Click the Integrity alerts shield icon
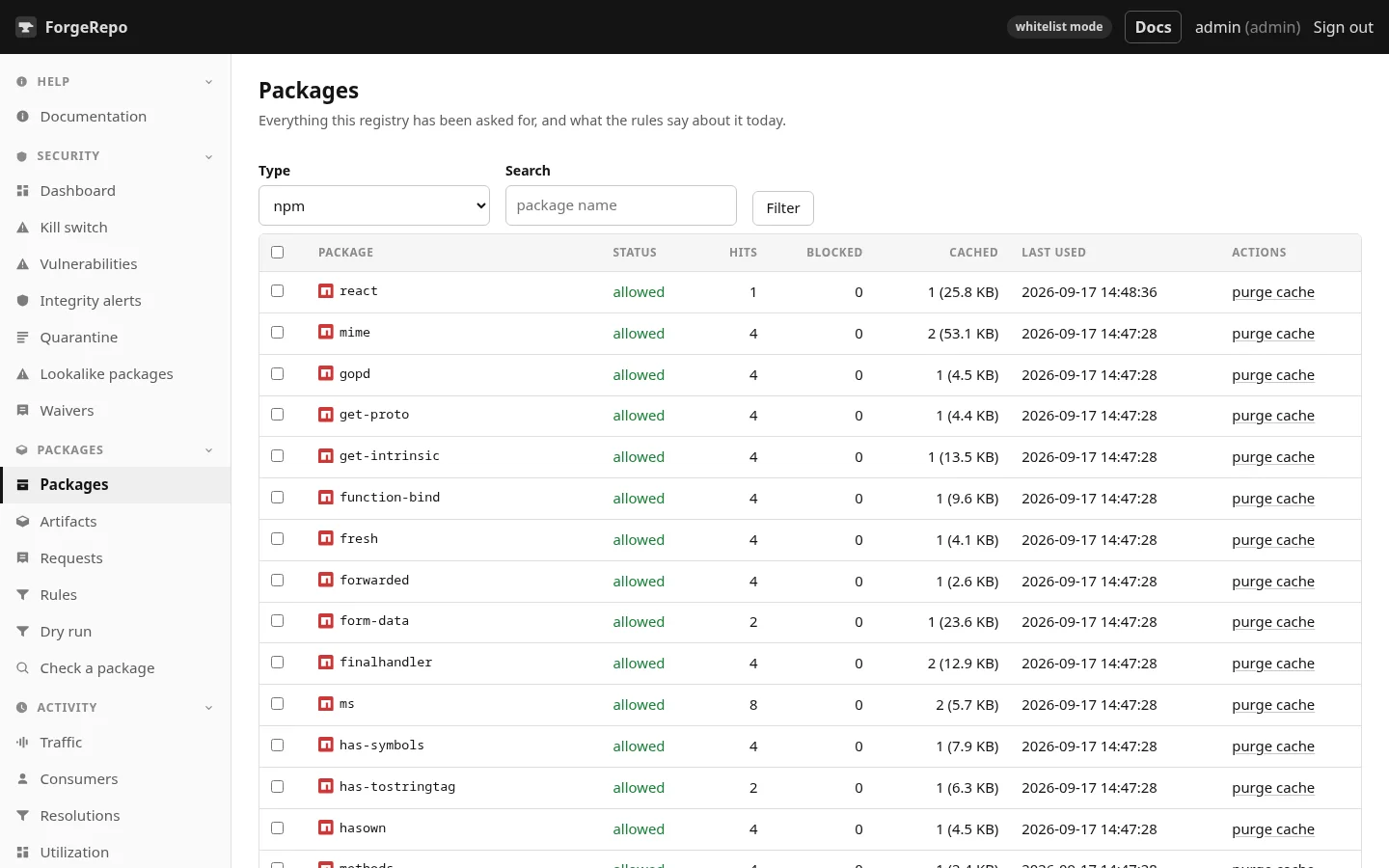This screenshot has width=1389, height=868. 22,301
